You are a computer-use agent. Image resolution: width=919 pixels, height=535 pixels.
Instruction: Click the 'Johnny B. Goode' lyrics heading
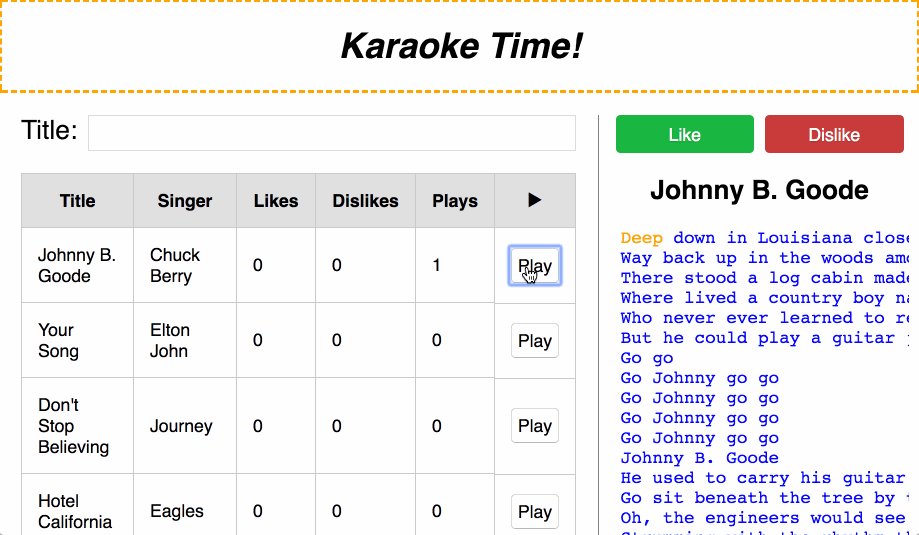click(x=759, y=190)
